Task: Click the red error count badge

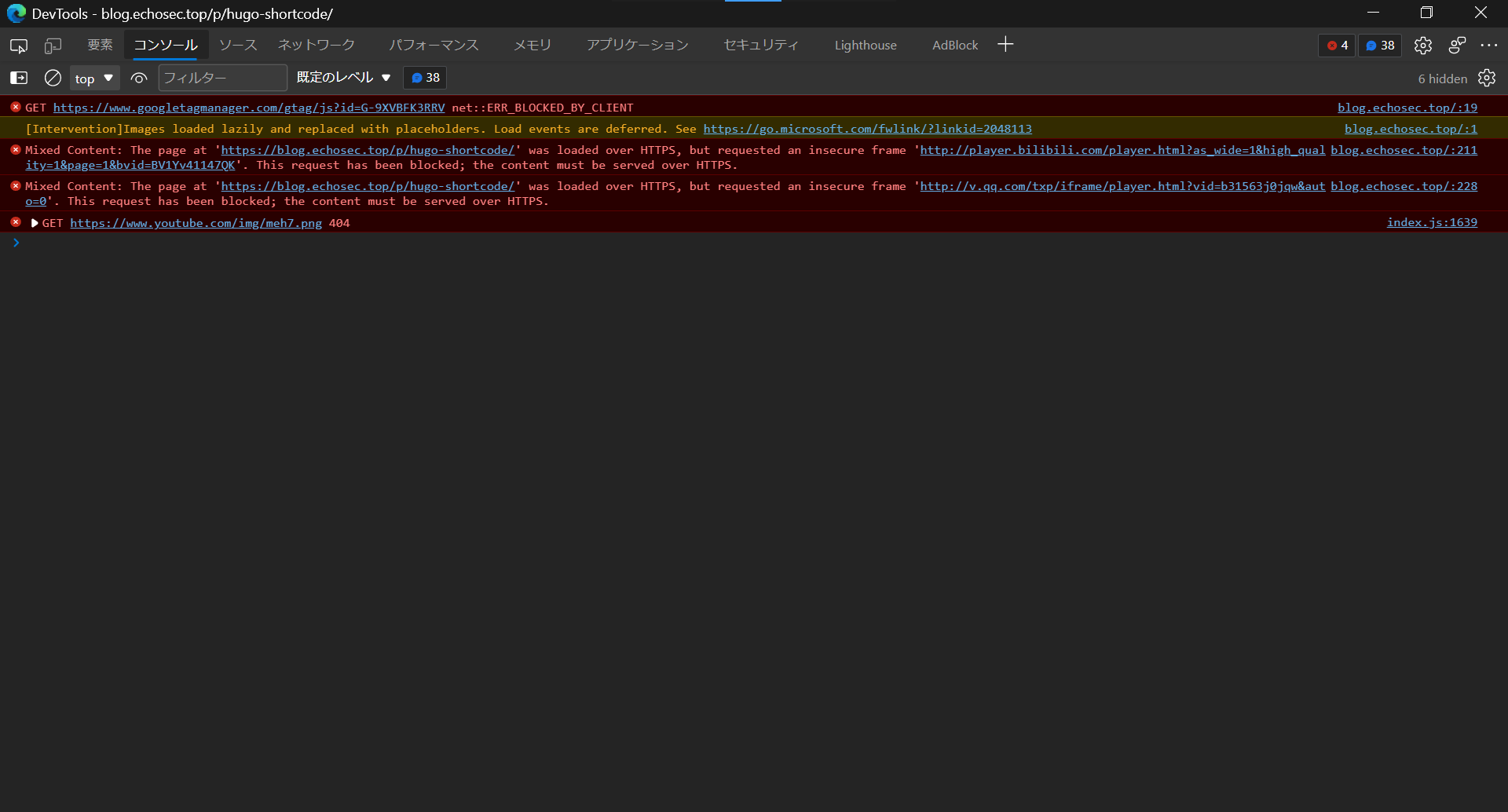Action: 1336,46
